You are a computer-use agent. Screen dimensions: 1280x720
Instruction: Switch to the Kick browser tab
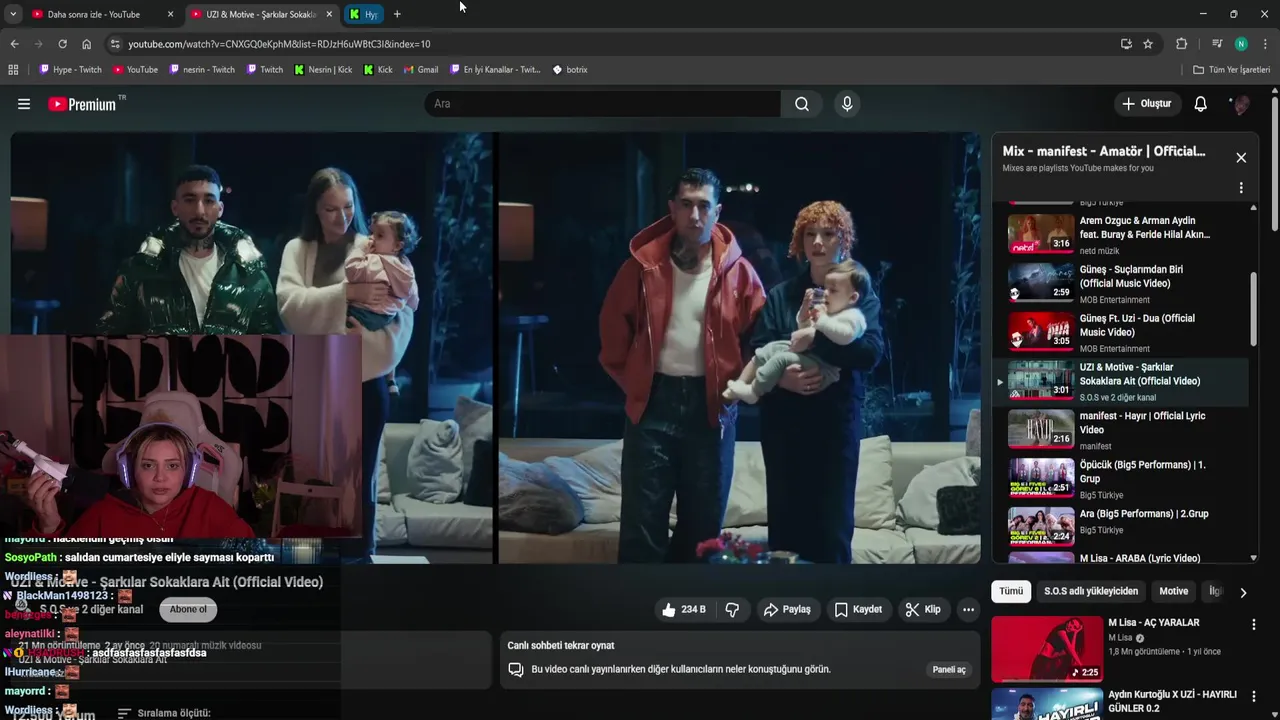364,14
